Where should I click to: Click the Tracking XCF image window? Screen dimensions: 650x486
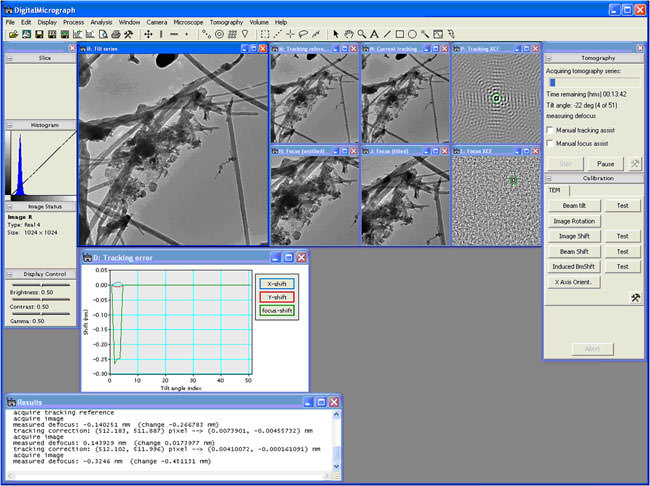tap(497, 94)
